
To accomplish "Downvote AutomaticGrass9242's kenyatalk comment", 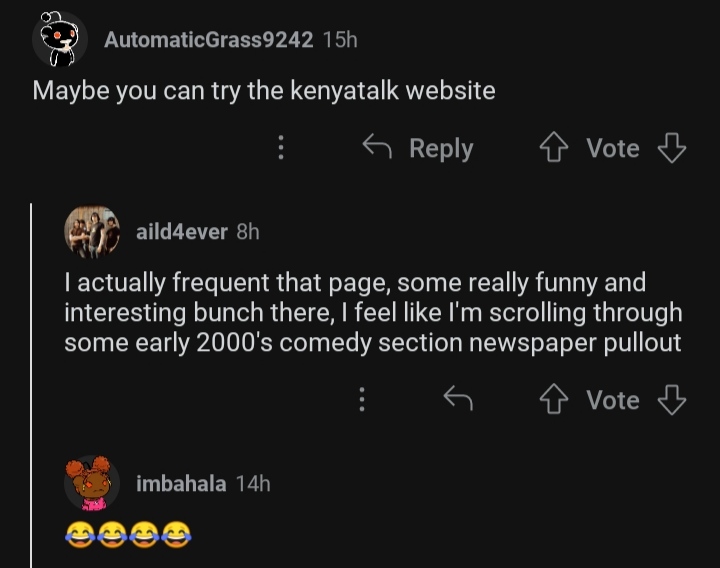I will click(x=671, y=149).
